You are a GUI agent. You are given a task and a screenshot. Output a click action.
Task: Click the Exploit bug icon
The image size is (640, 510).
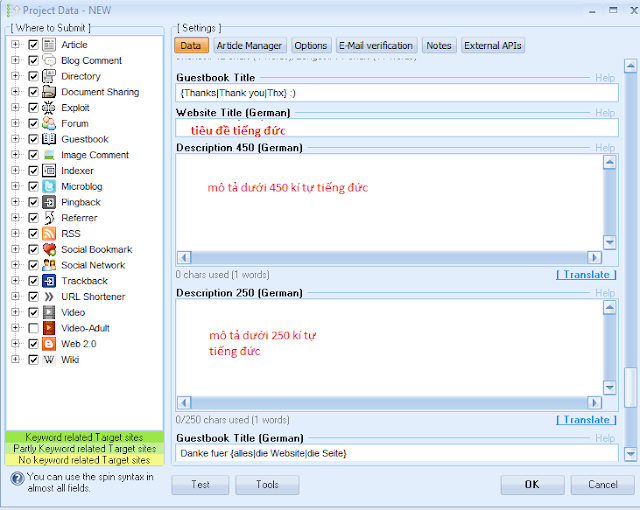coord(49,108)
